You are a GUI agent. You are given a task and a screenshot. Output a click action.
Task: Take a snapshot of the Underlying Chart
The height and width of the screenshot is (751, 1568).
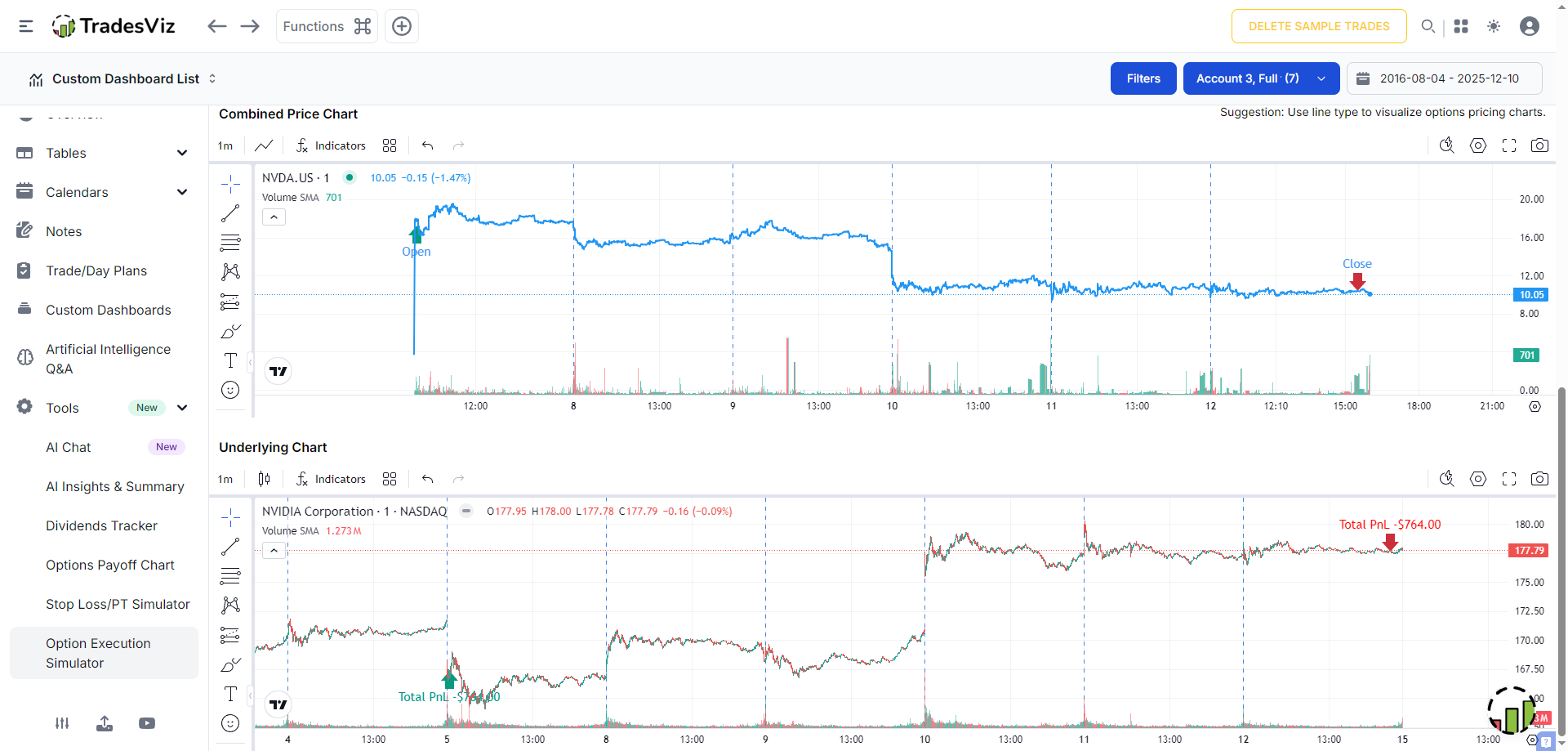pyautogui.click(x=1539, y=479)
